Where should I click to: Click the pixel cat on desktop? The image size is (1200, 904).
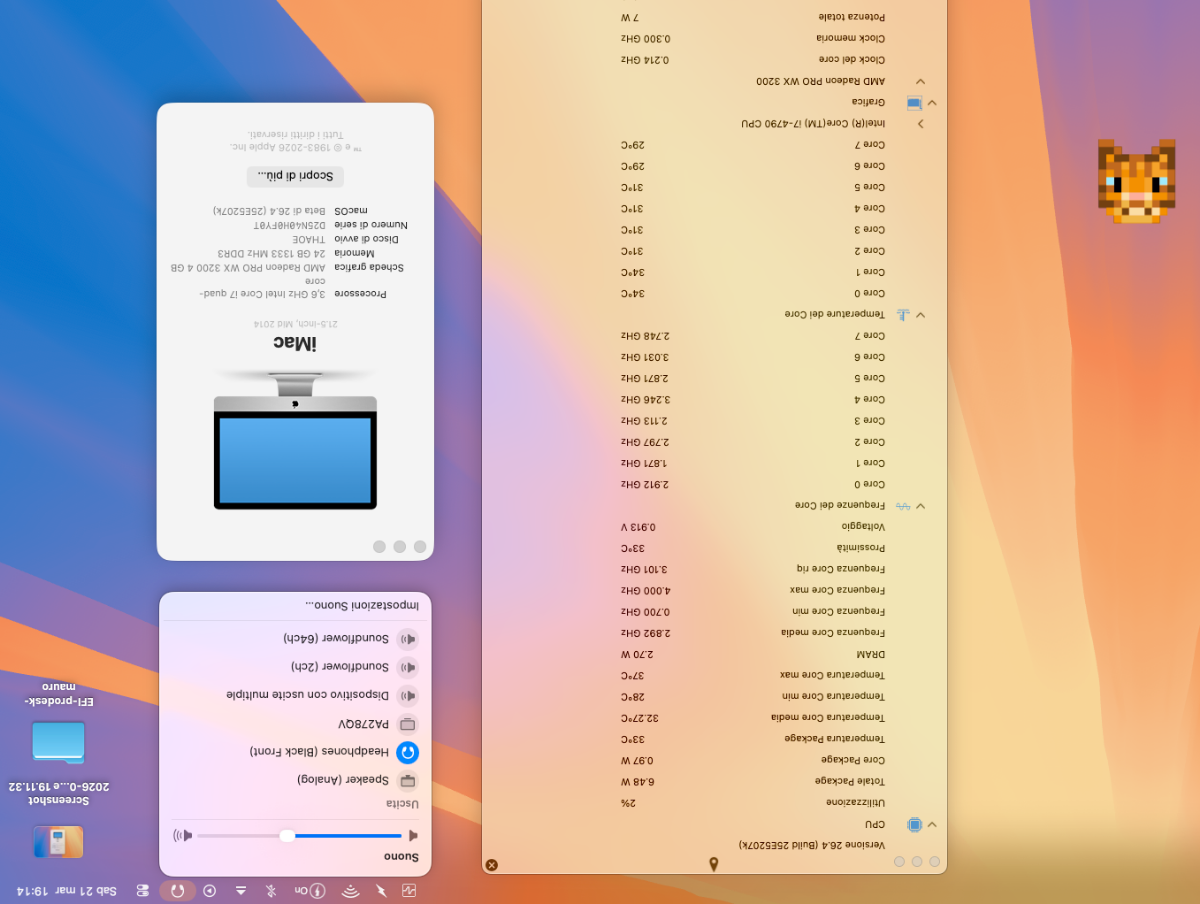click(1135, 180)
